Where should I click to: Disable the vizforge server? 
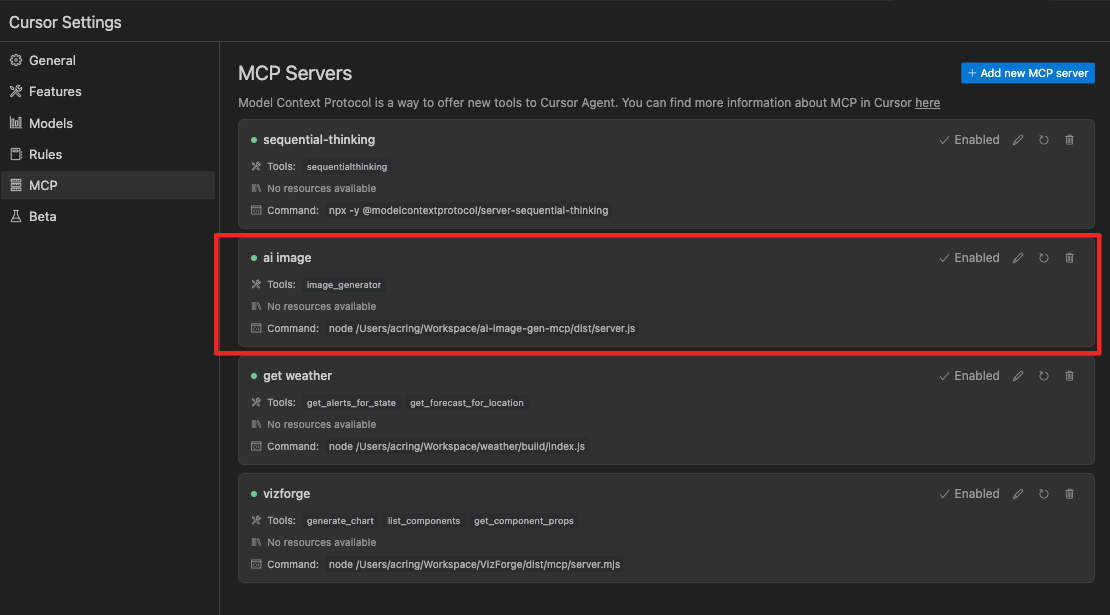(x=969, y=494)
